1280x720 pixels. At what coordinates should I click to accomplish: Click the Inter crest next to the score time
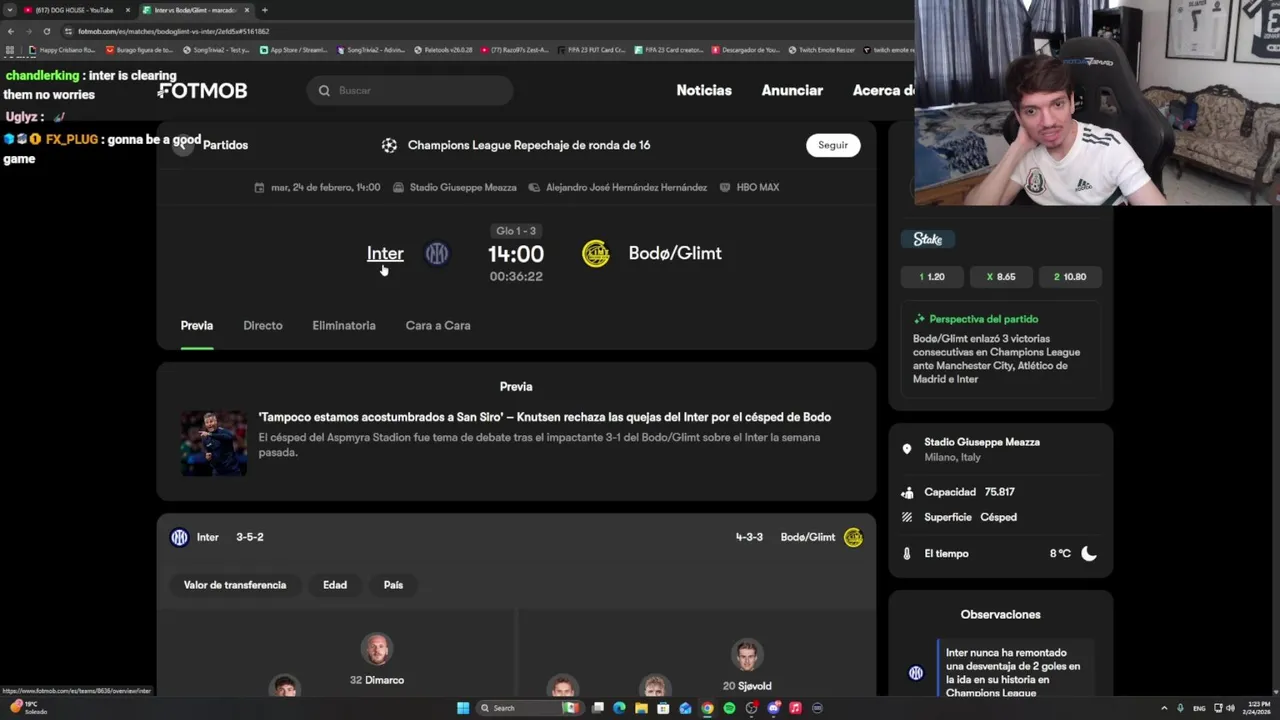pyautogui.click(x=437, y=254)
